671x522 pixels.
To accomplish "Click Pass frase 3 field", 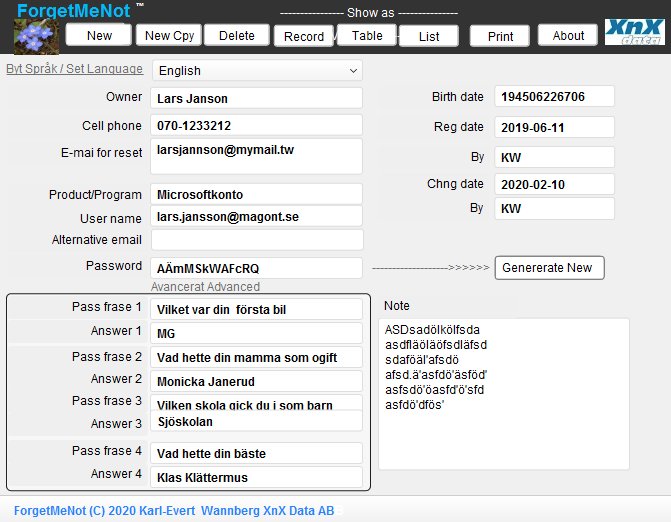I will (x=256, y=402).
